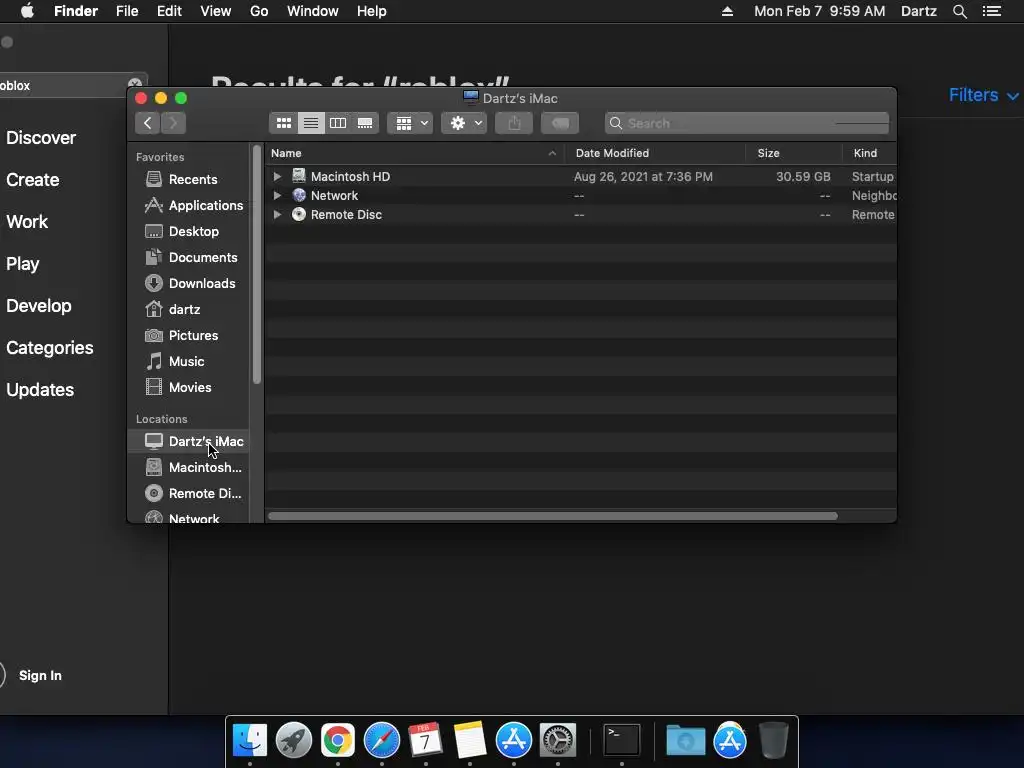This screenshot has height=768, width=1024.
Task: Click the Finder sidebar vertical scrollbar
Action: pyautogui.click(x=257, y=264)
